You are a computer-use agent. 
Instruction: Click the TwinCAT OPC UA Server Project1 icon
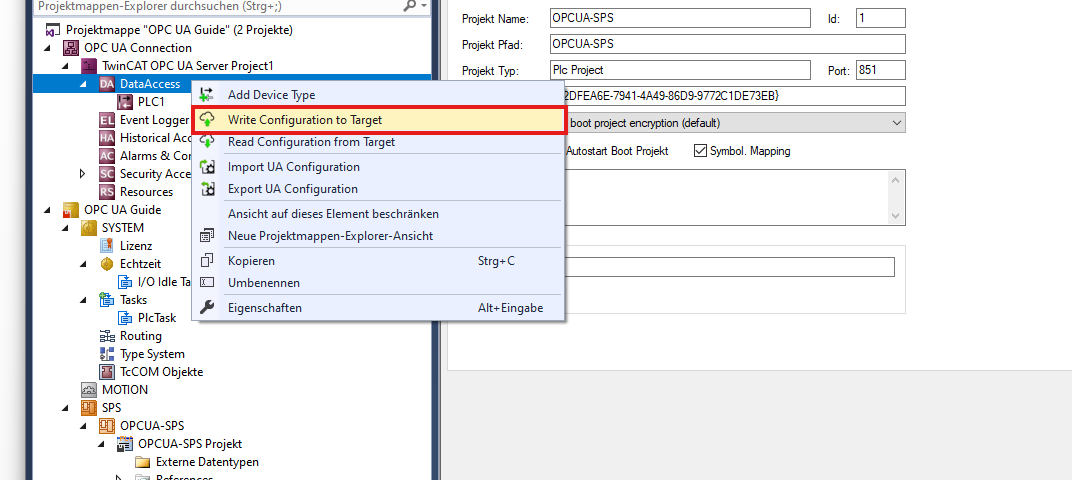point(89,66)
